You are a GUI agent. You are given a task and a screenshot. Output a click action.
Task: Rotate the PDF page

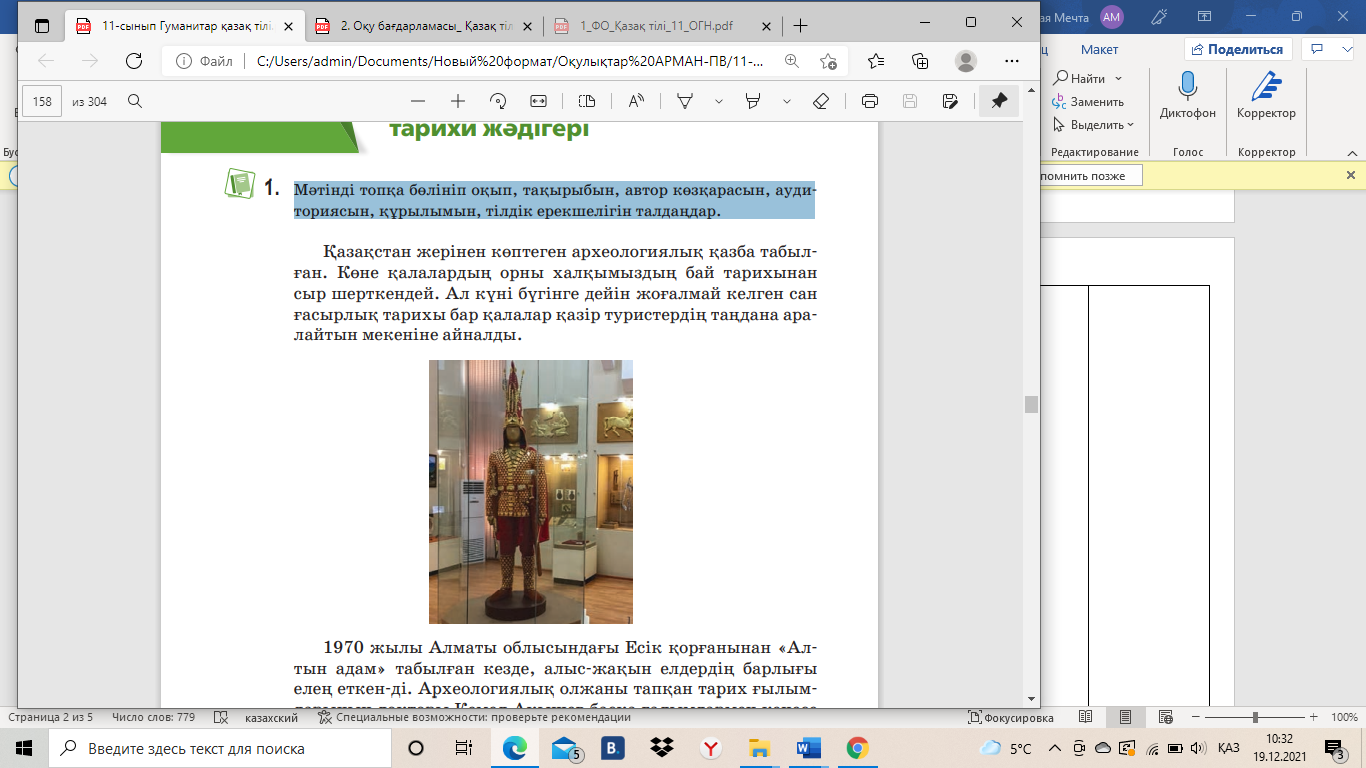click(x=498, y=101)
